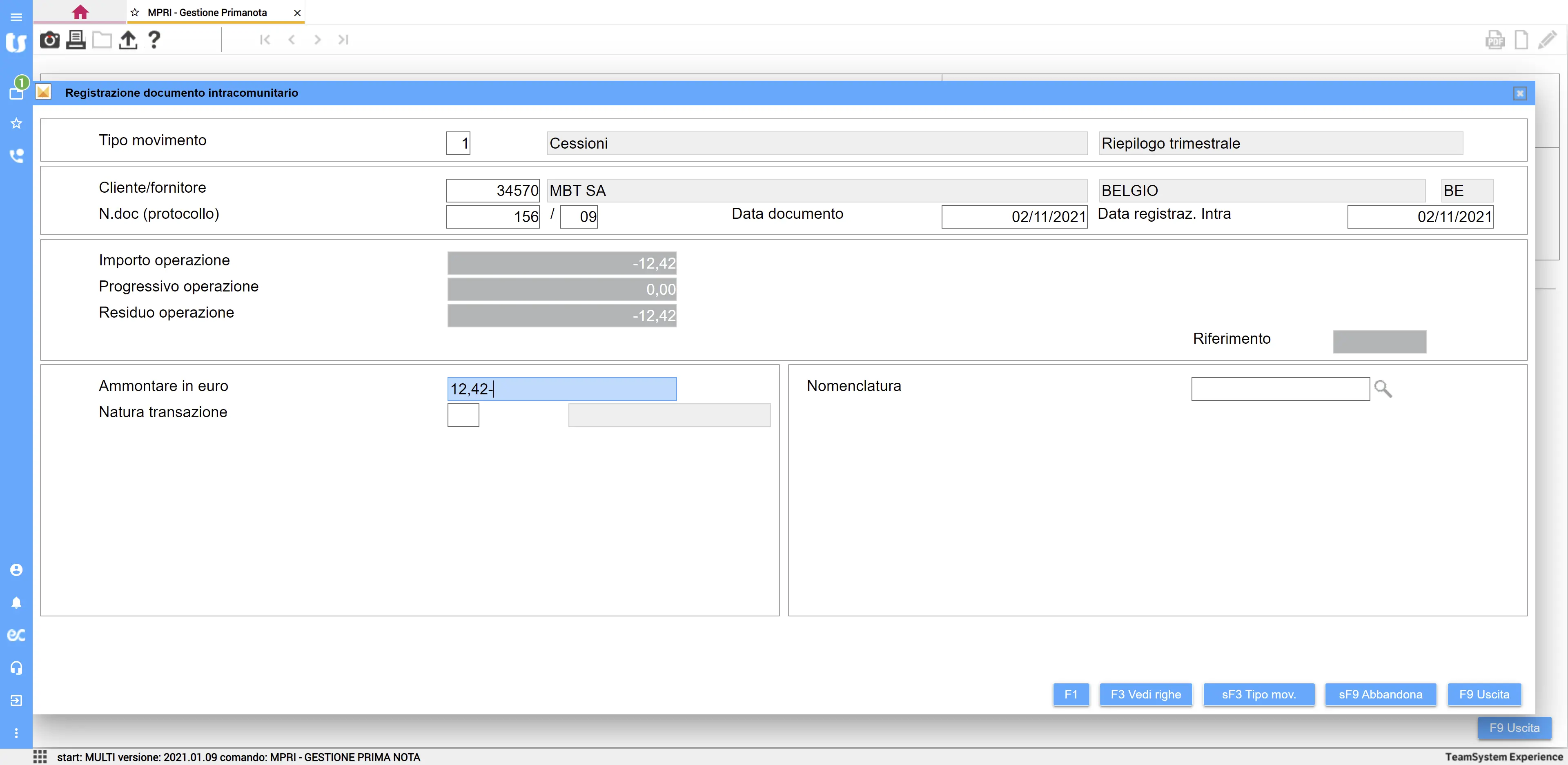Screen dimensions: 1568x765
Task: Open the hamburger menu in sidebar
Action: tap(16, 17)
